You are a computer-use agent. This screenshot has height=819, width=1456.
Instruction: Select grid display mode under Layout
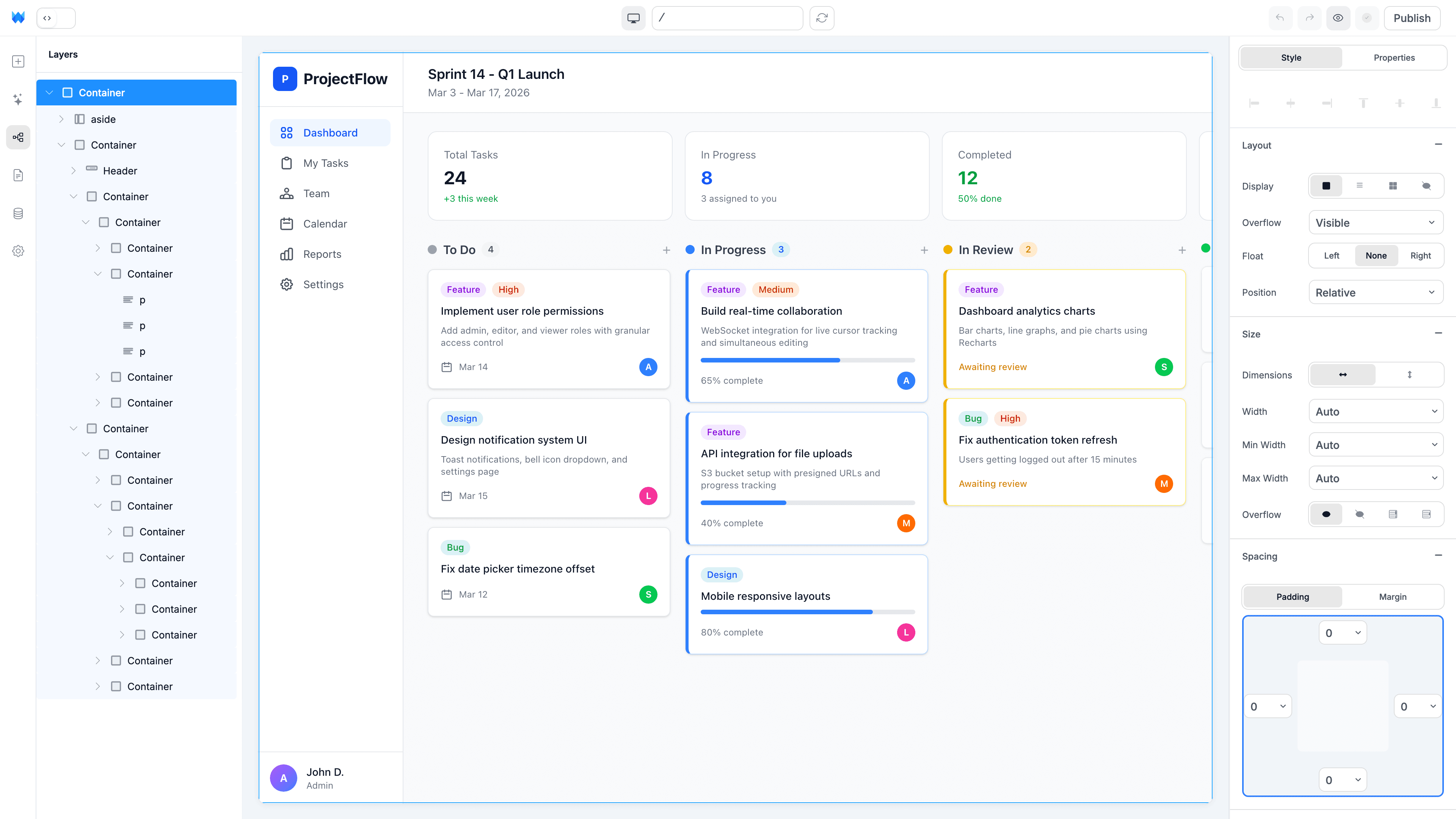pos(1393,185)
